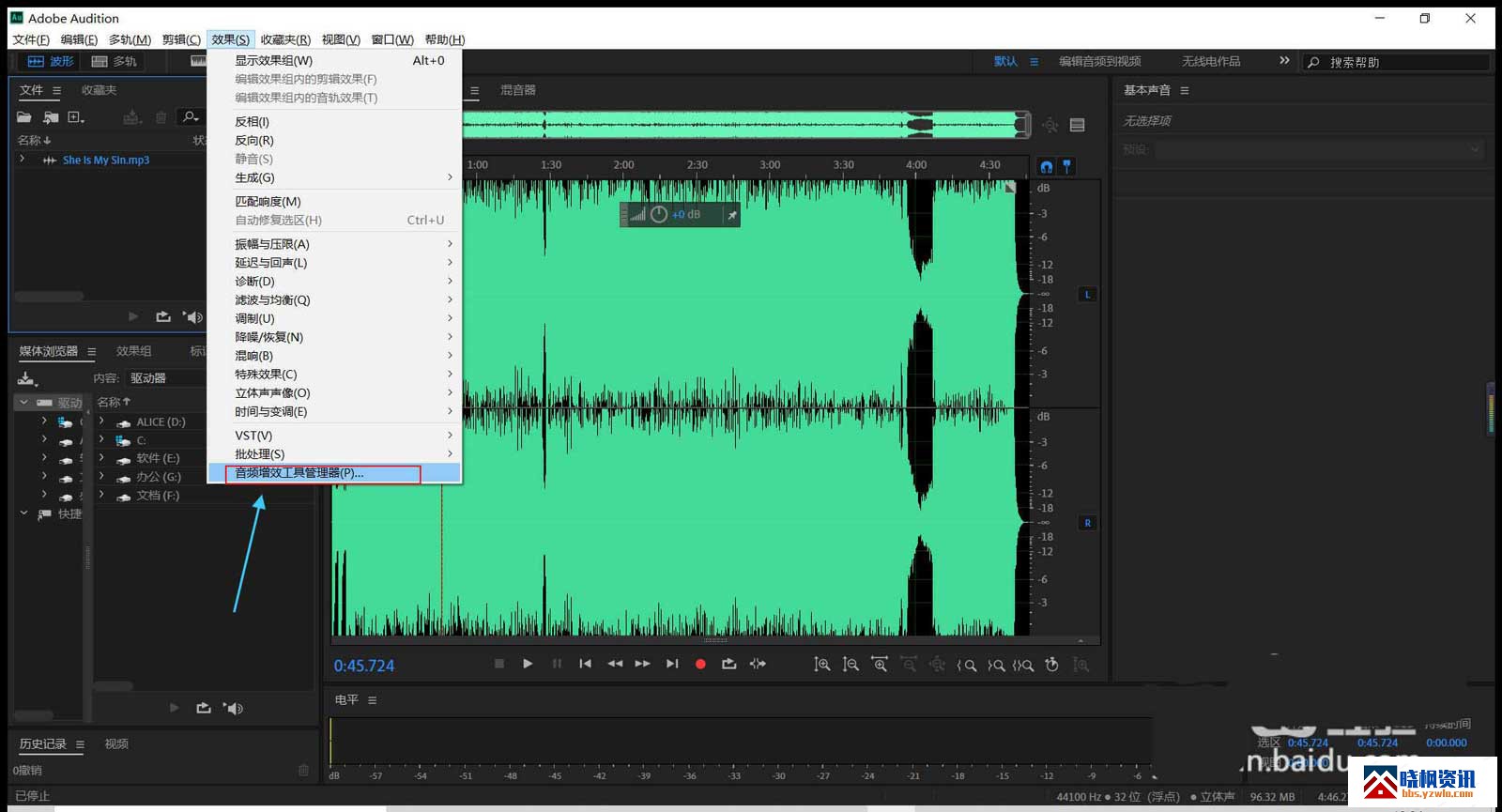
Task: Open the 帮助(H) menu
Action: pos(445,39)
